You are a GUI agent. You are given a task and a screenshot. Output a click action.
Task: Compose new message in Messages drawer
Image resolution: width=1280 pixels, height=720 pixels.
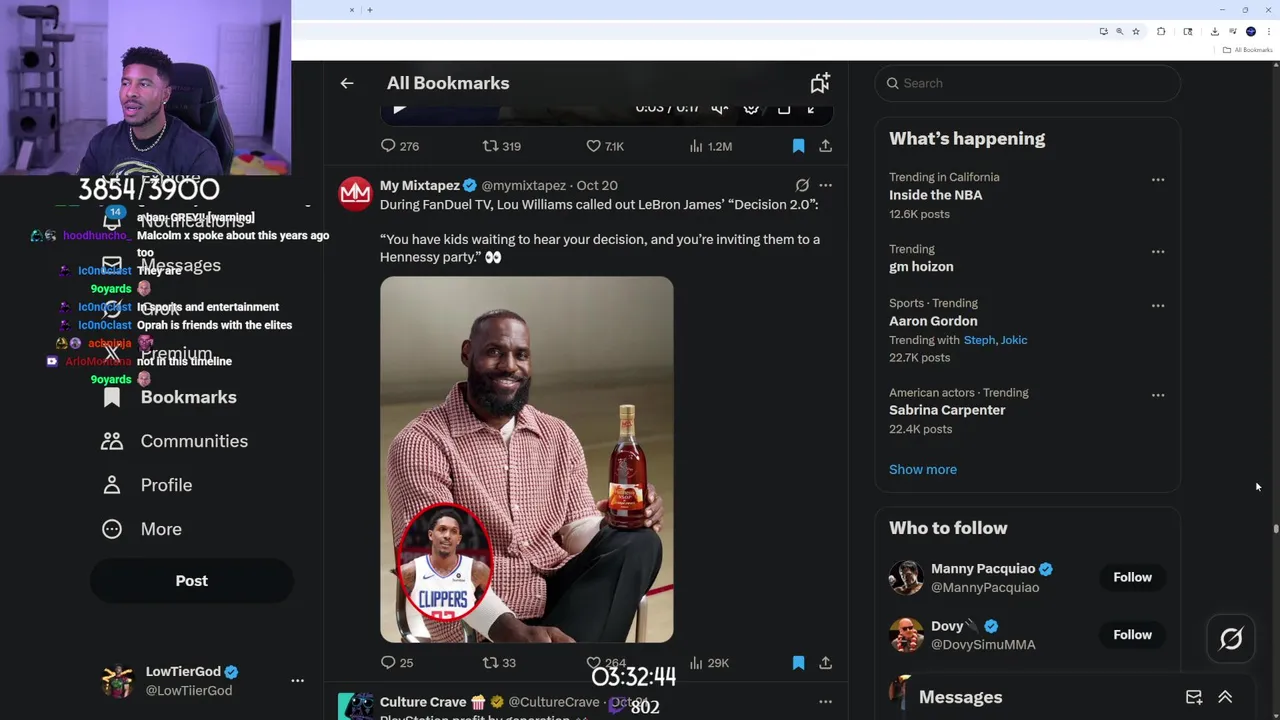[1194, 697]
